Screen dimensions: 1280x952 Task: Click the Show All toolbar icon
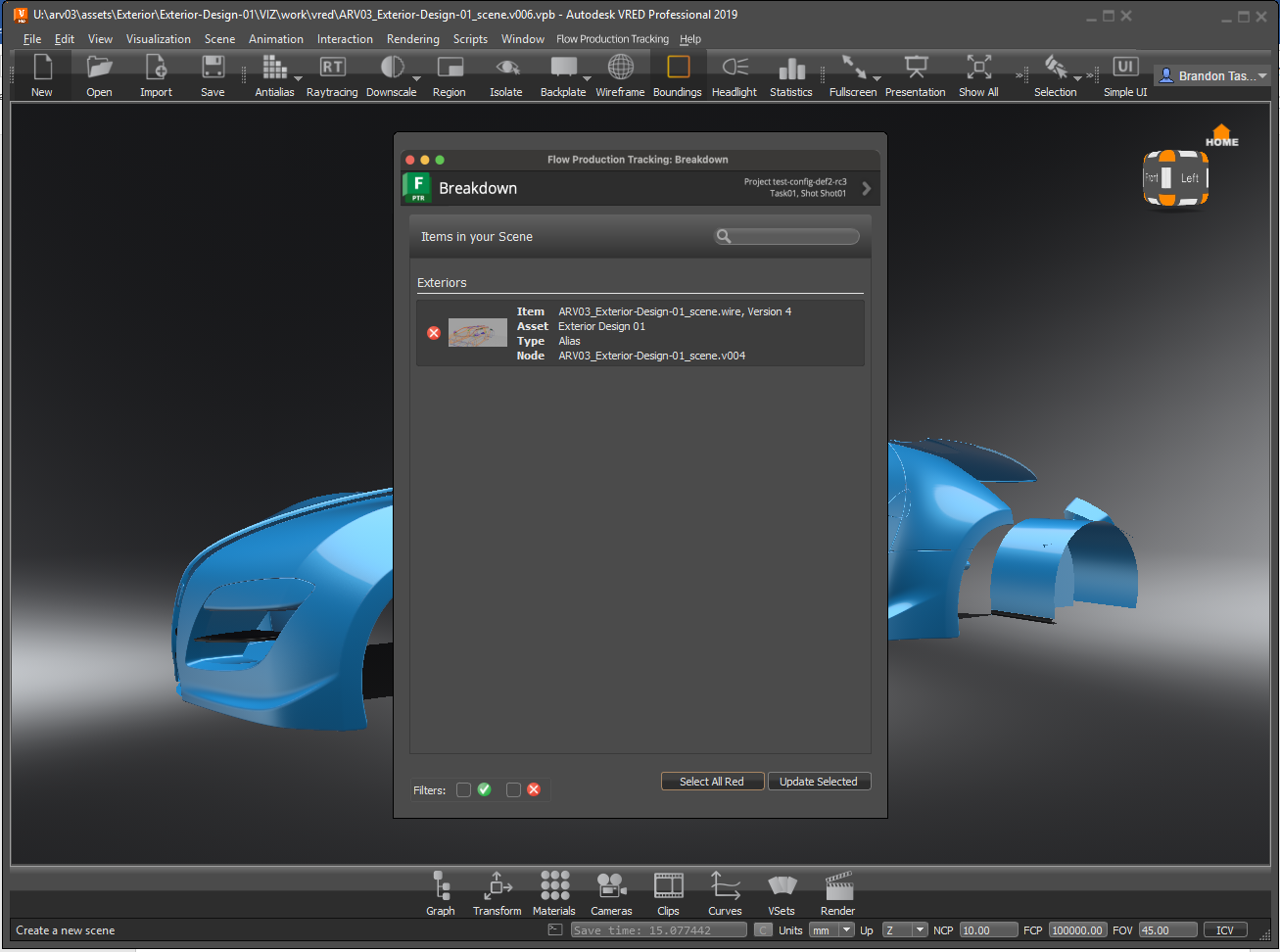[978, 68]
